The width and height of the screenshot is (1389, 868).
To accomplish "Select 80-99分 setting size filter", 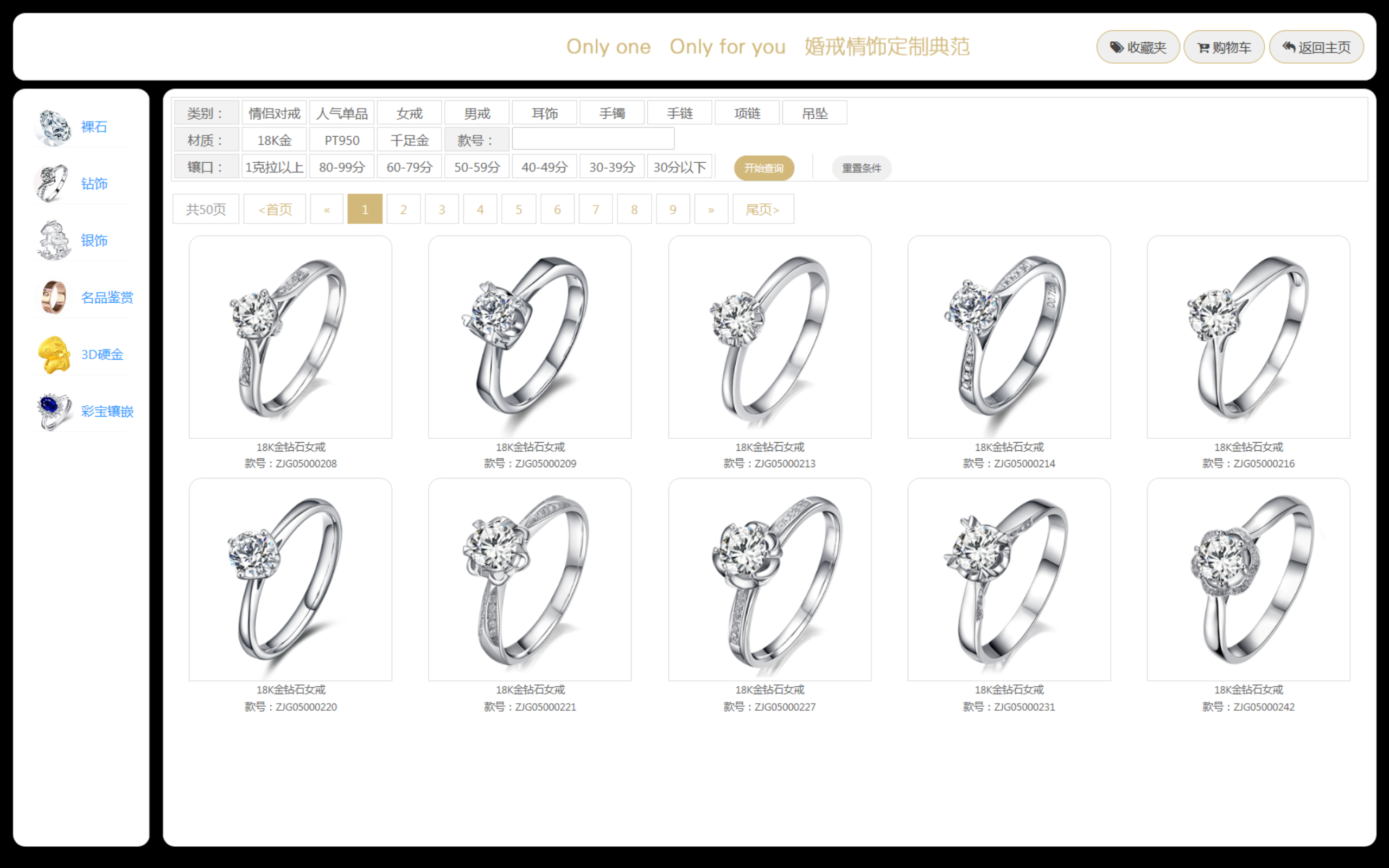I will pos(342,167).
